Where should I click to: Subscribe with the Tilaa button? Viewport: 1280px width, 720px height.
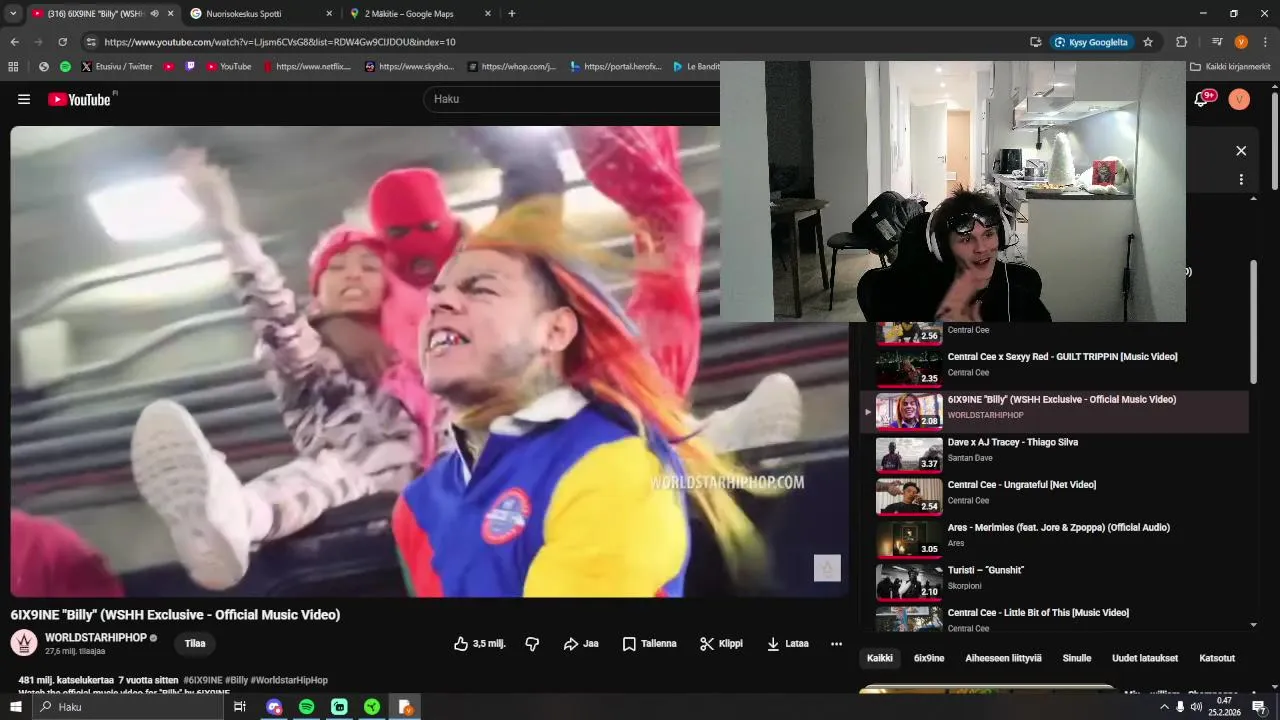[195, 644]
